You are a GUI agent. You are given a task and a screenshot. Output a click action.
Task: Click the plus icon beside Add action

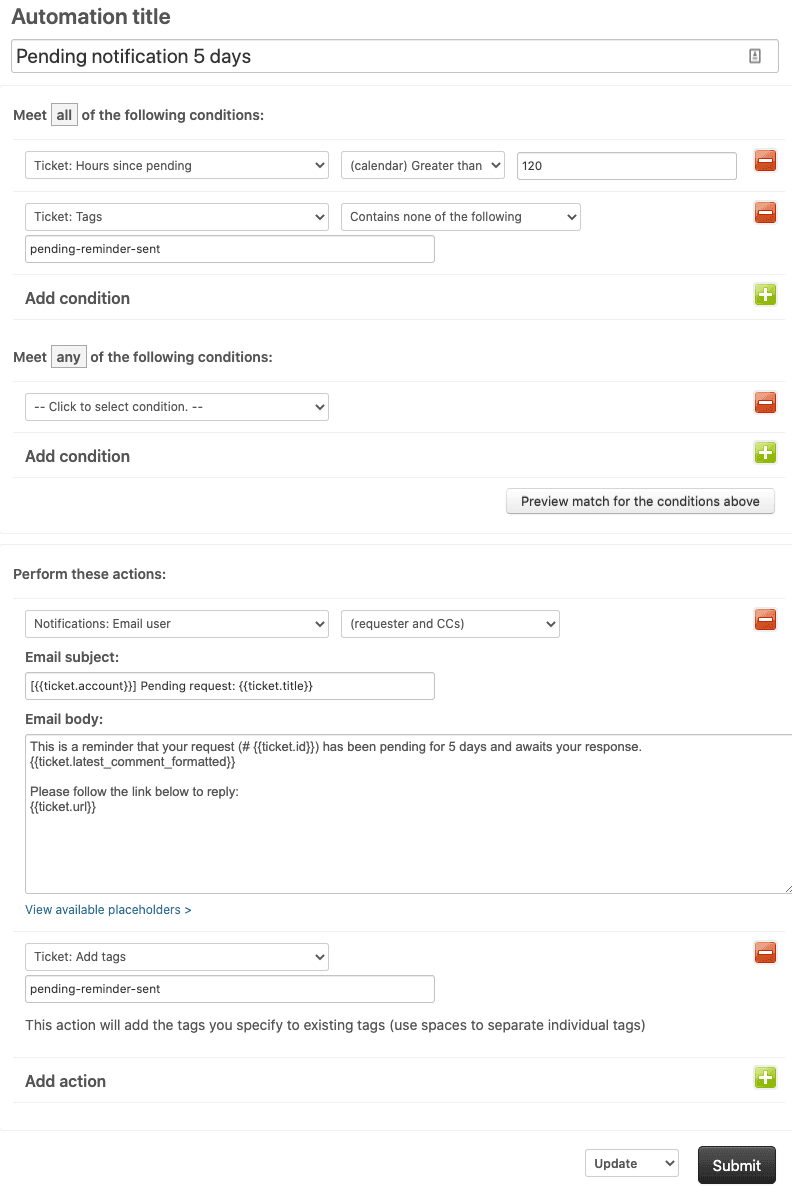pos(765,1077)
